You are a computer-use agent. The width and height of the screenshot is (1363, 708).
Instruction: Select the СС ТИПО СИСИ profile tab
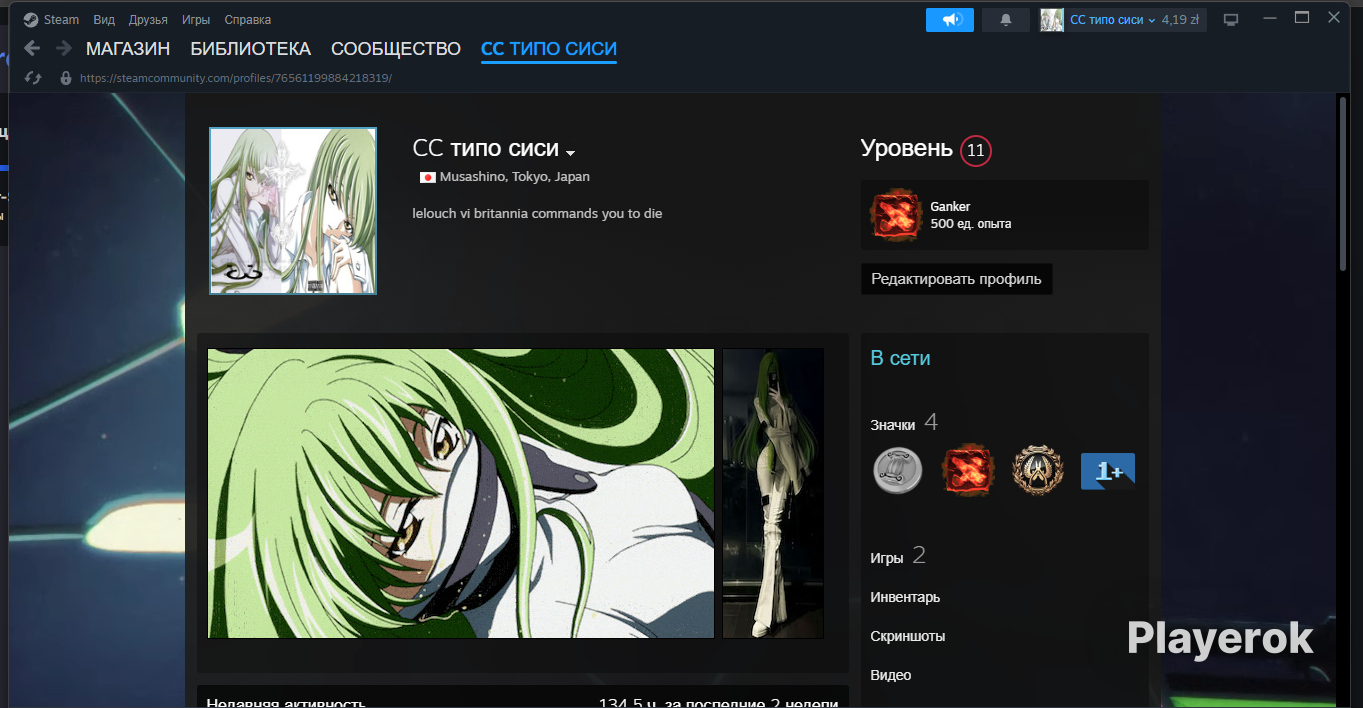coord(549,49)
